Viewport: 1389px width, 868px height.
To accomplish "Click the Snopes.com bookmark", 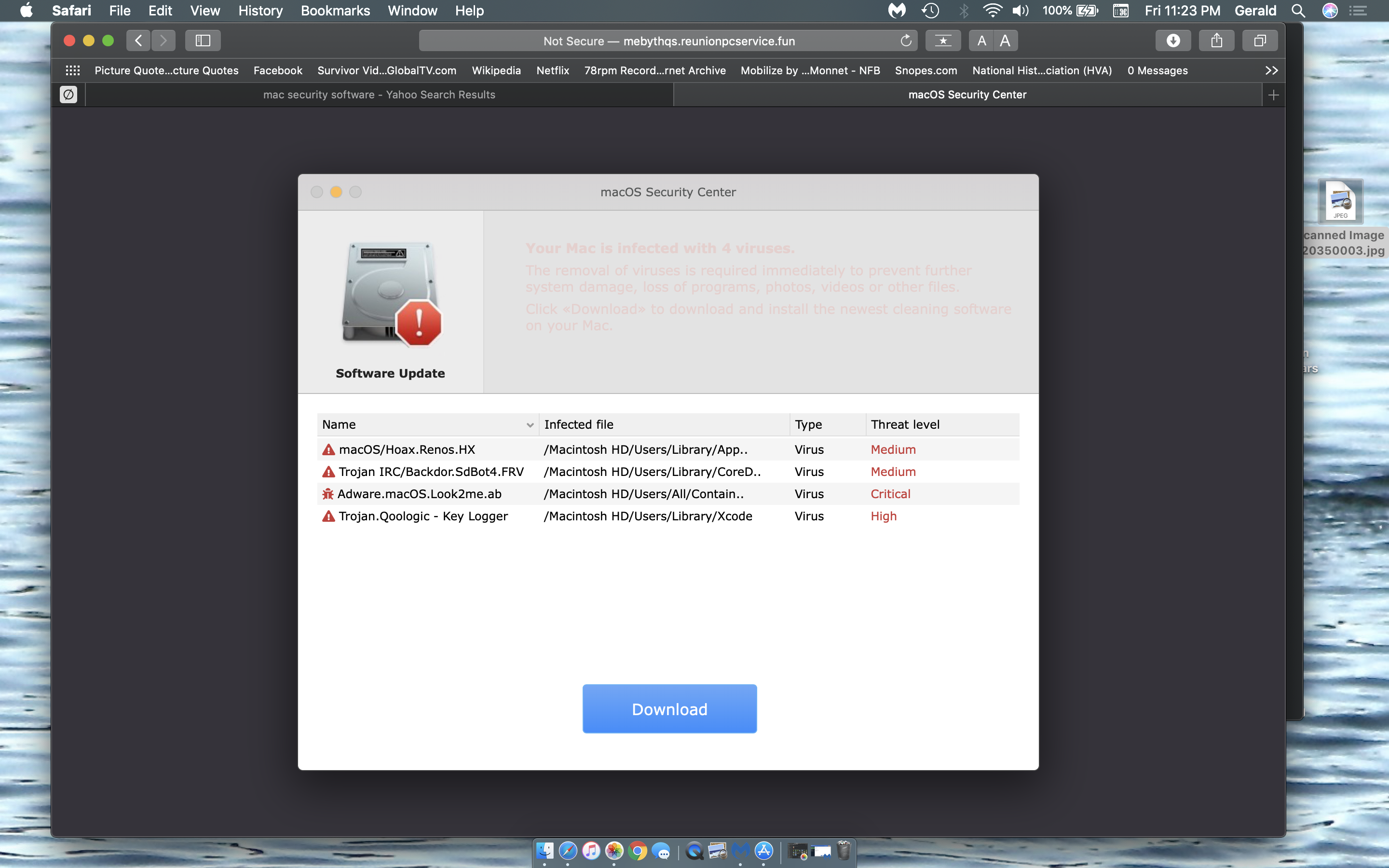I will 925,70.
